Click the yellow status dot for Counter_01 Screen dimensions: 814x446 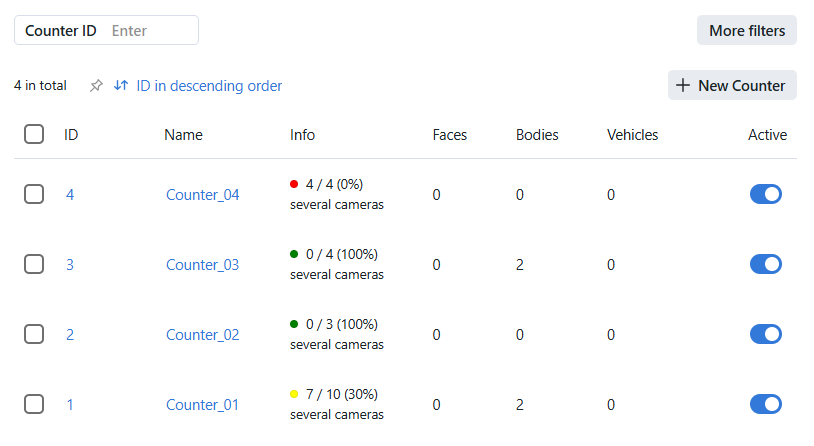294,394
